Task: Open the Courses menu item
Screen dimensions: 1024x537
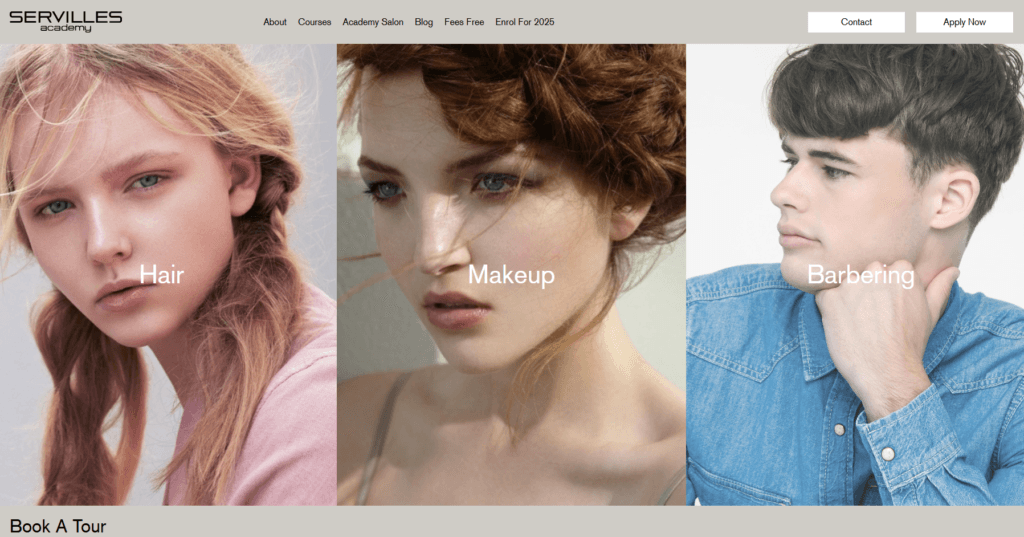Action: (314, 22)
